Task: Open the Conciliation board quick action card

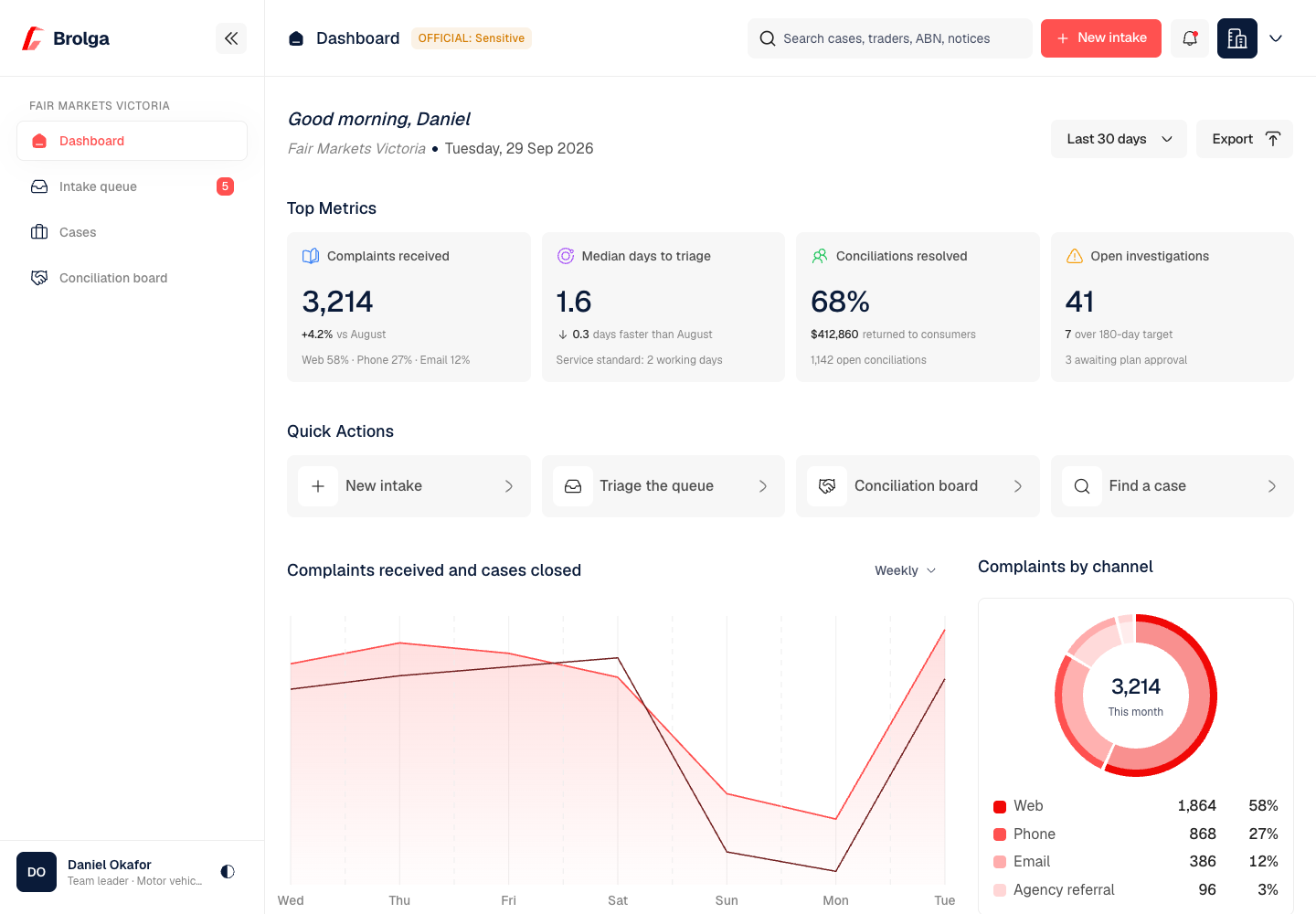Action: tap(918, 486)
